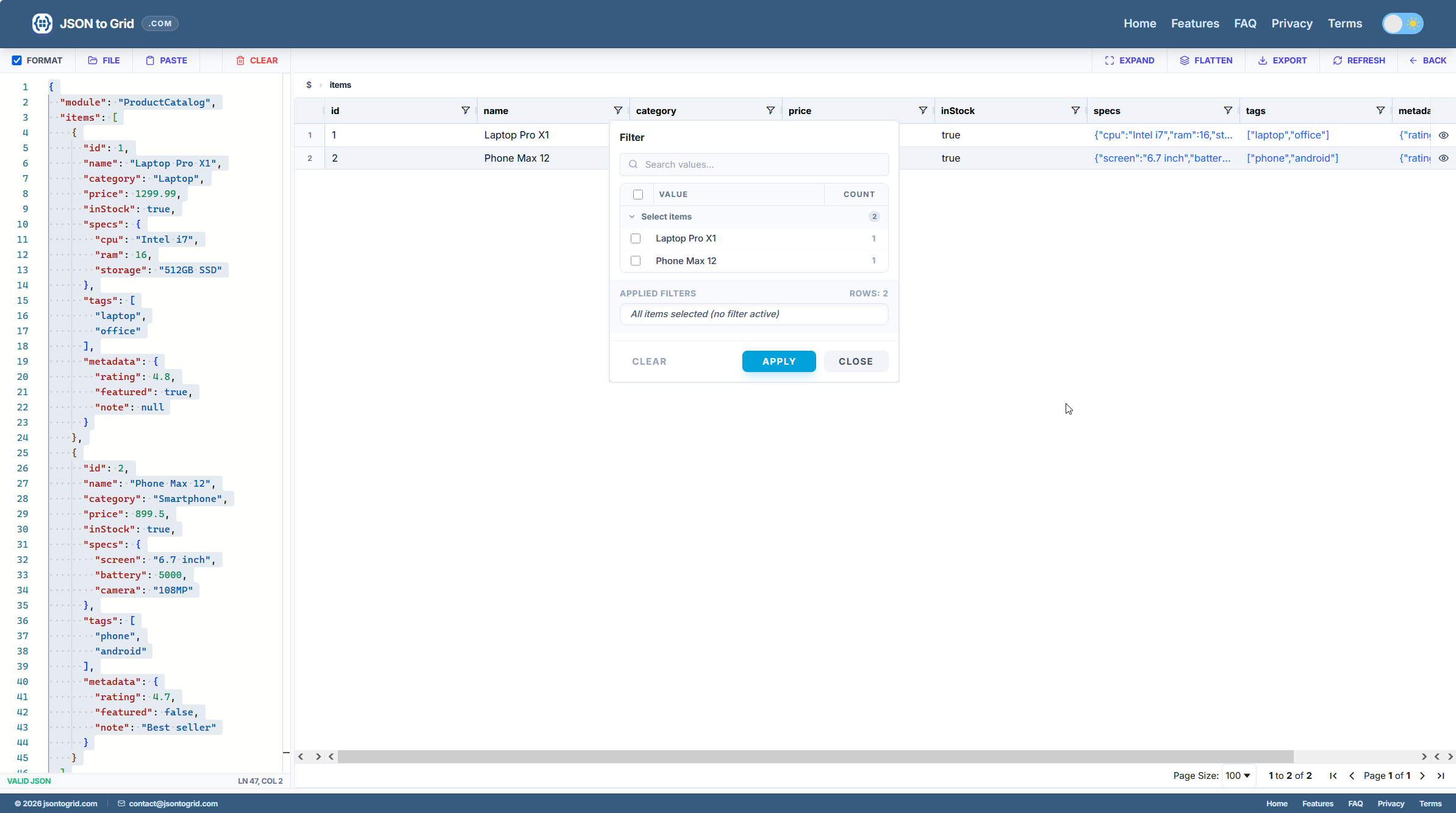Screen dimensions: 1456x813
Task: Go to previous page icon
Action: (x=1352, y=776)
